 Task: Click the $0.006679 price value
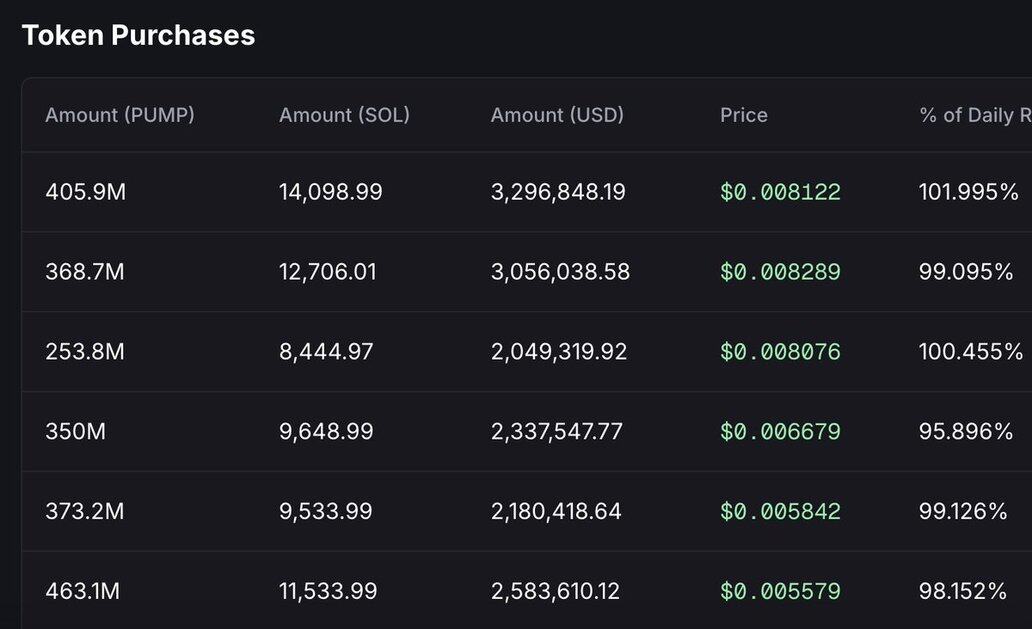pyautogui.click(x=780, y=432)
